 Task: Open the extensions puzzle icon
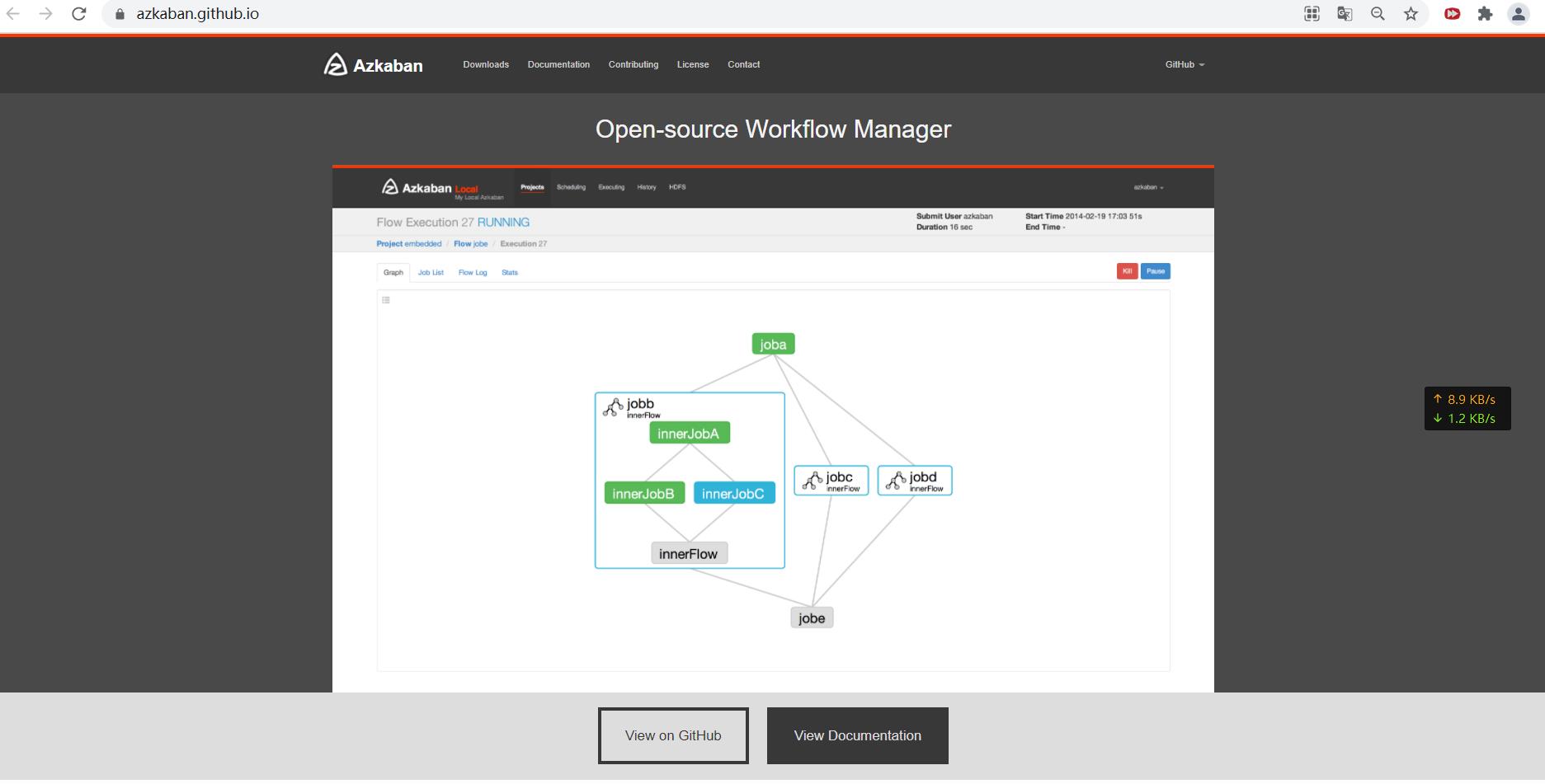[1486, 14]
